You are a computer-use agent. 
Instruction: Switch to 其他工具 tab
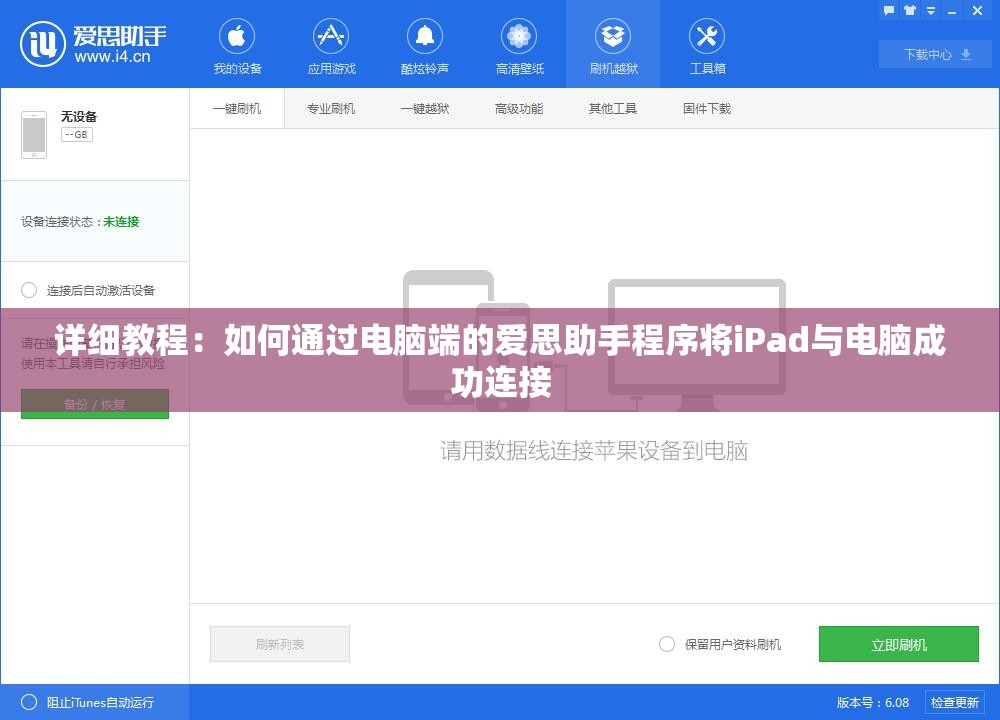tap(613, 108)
